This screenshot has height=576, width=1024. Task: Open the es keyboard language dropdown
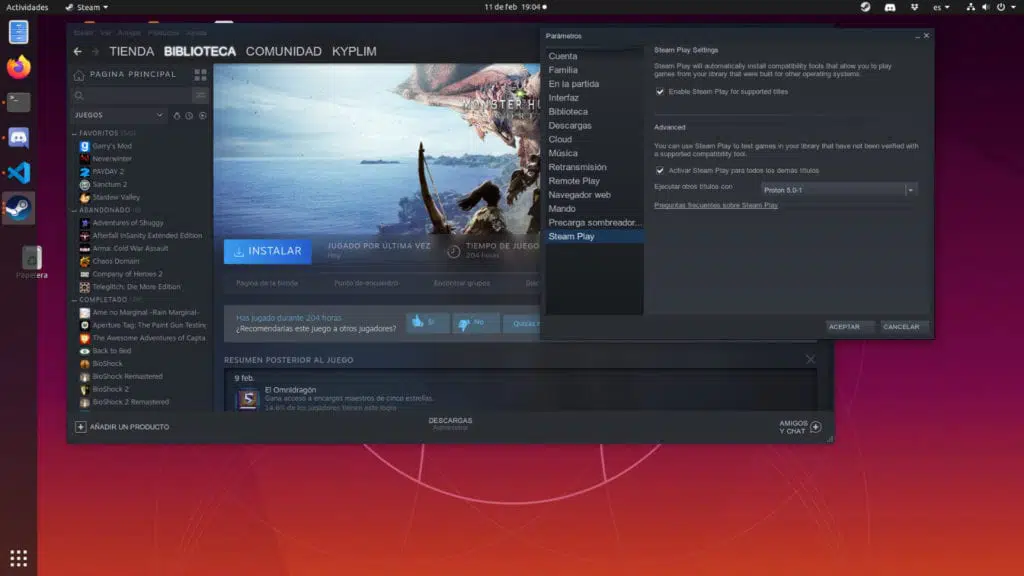point(940,7)
